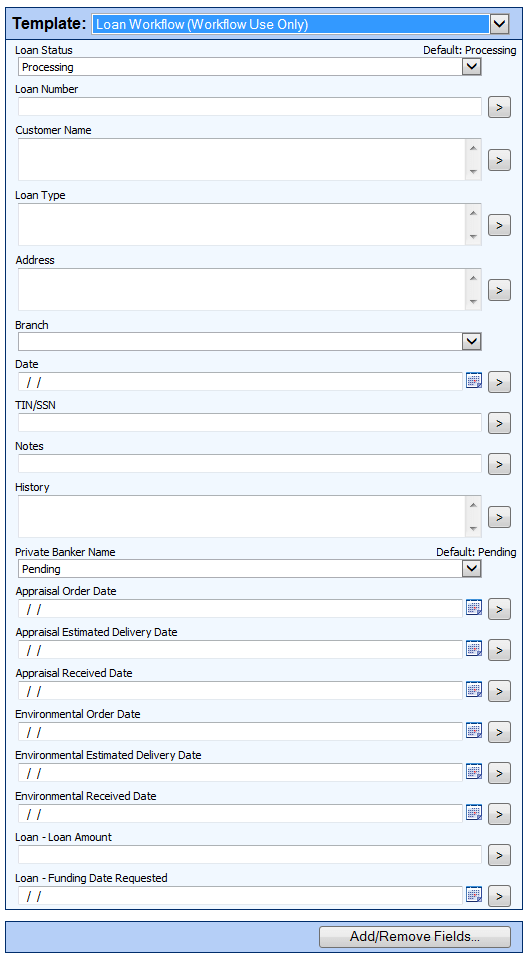Open calendar picker for Date field
The image size is (525, 959).
click(474, 381)
